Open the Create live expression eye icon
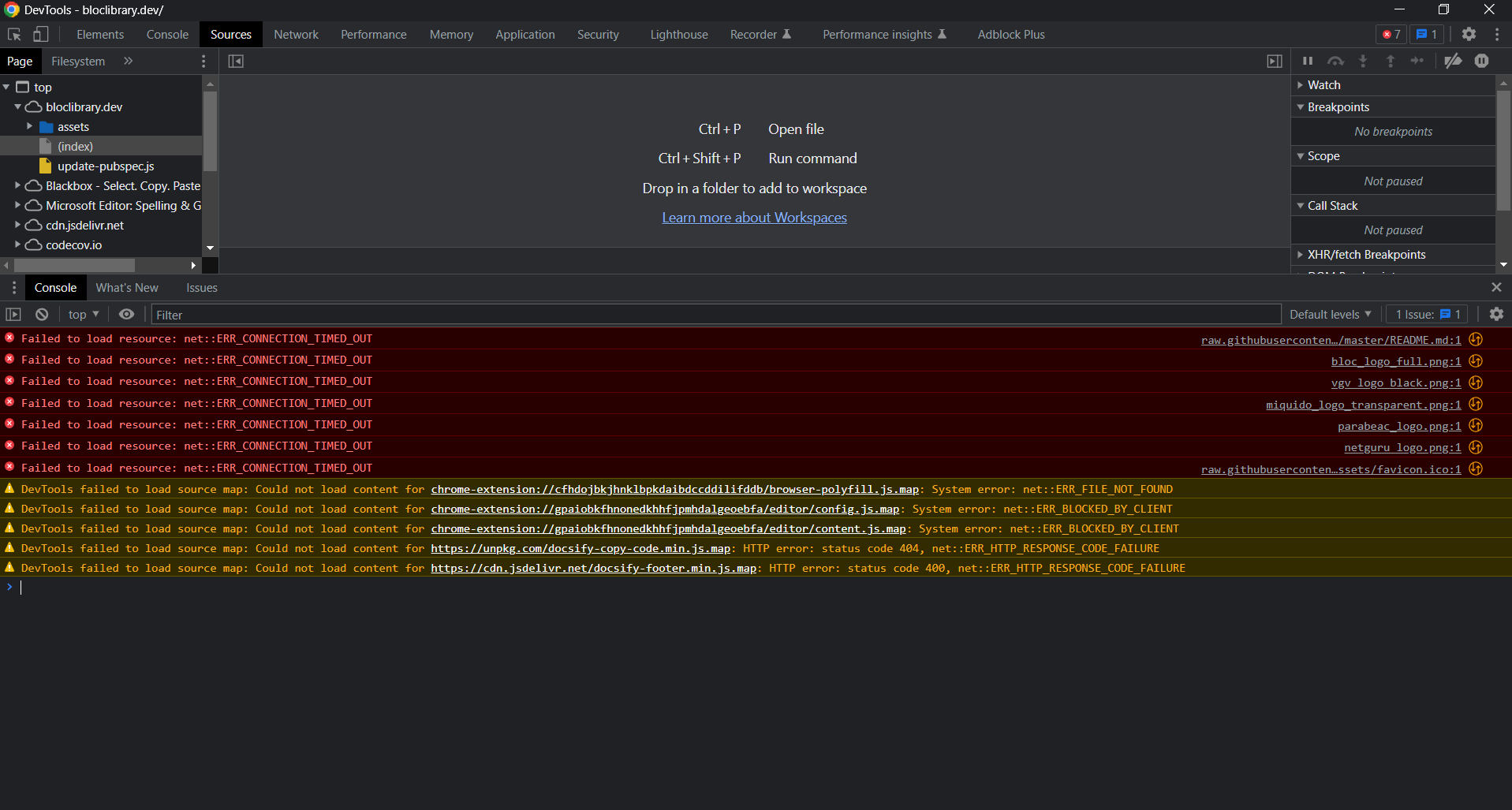This screenshot has height=810, width=1512. 126,314
